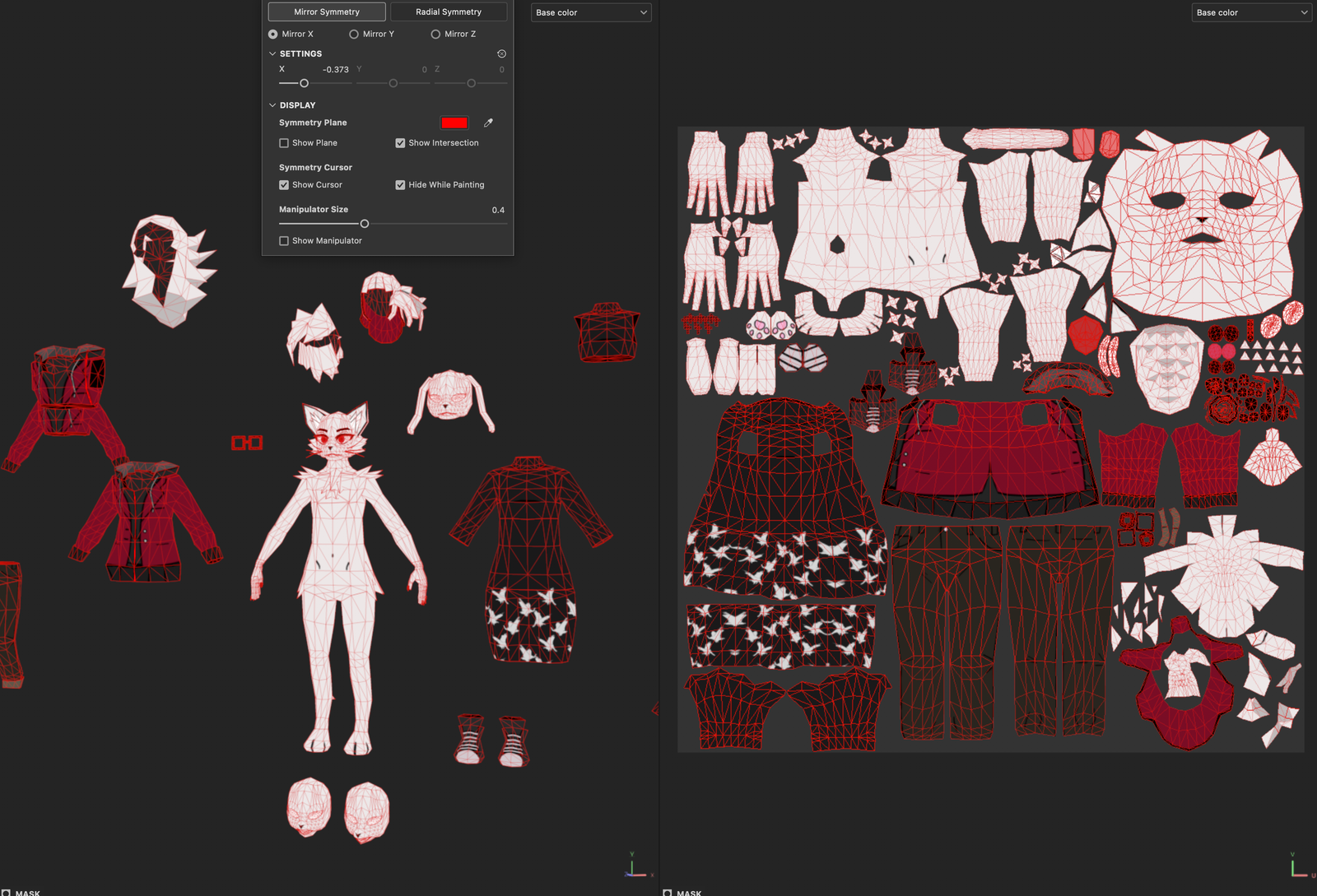Screen dimensions: 1317x896
Task: Collapse the SETTINGS section
Action: (272, 53)
